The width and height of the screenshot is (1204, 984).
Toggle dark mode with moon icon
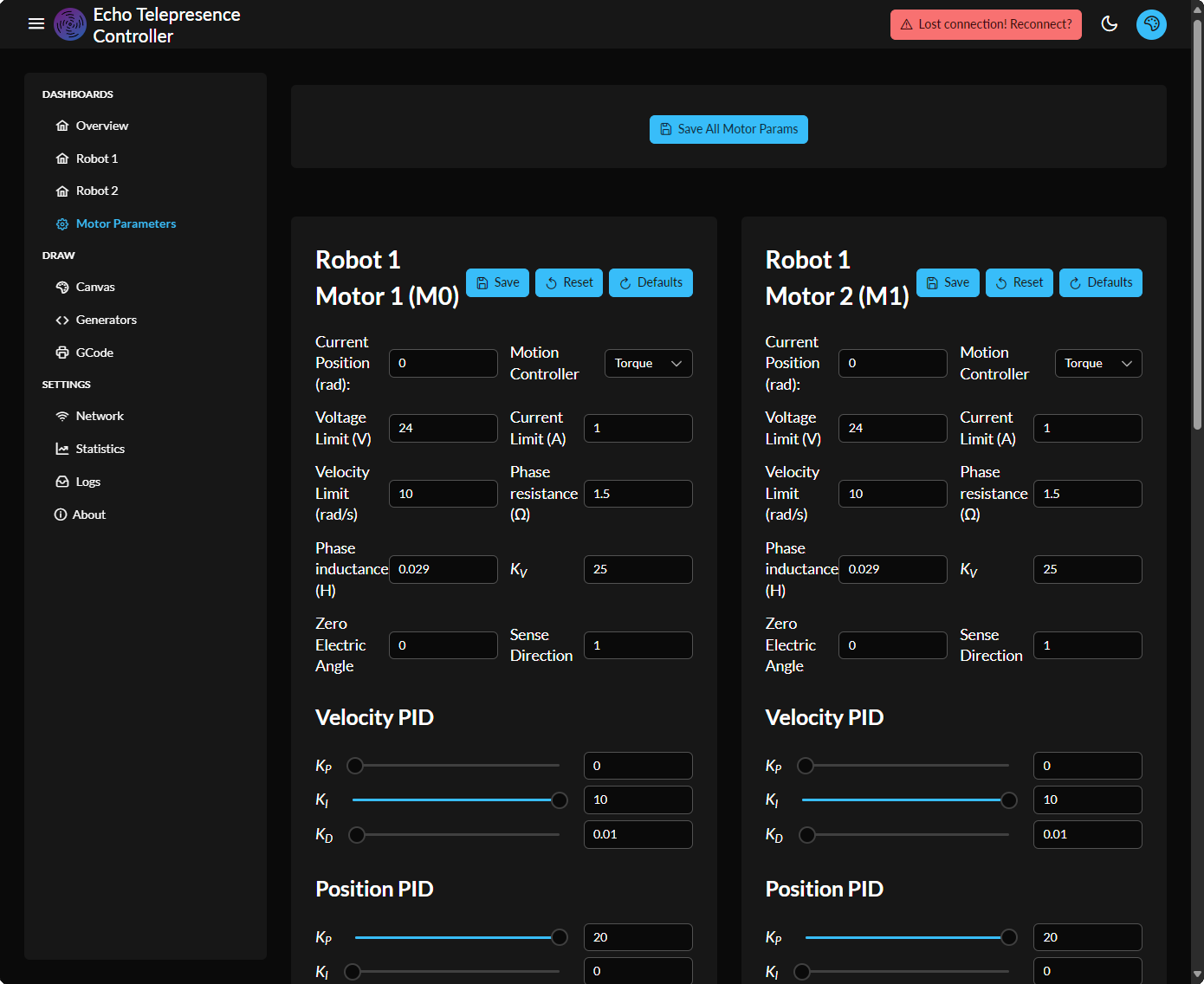(1109, 24)
